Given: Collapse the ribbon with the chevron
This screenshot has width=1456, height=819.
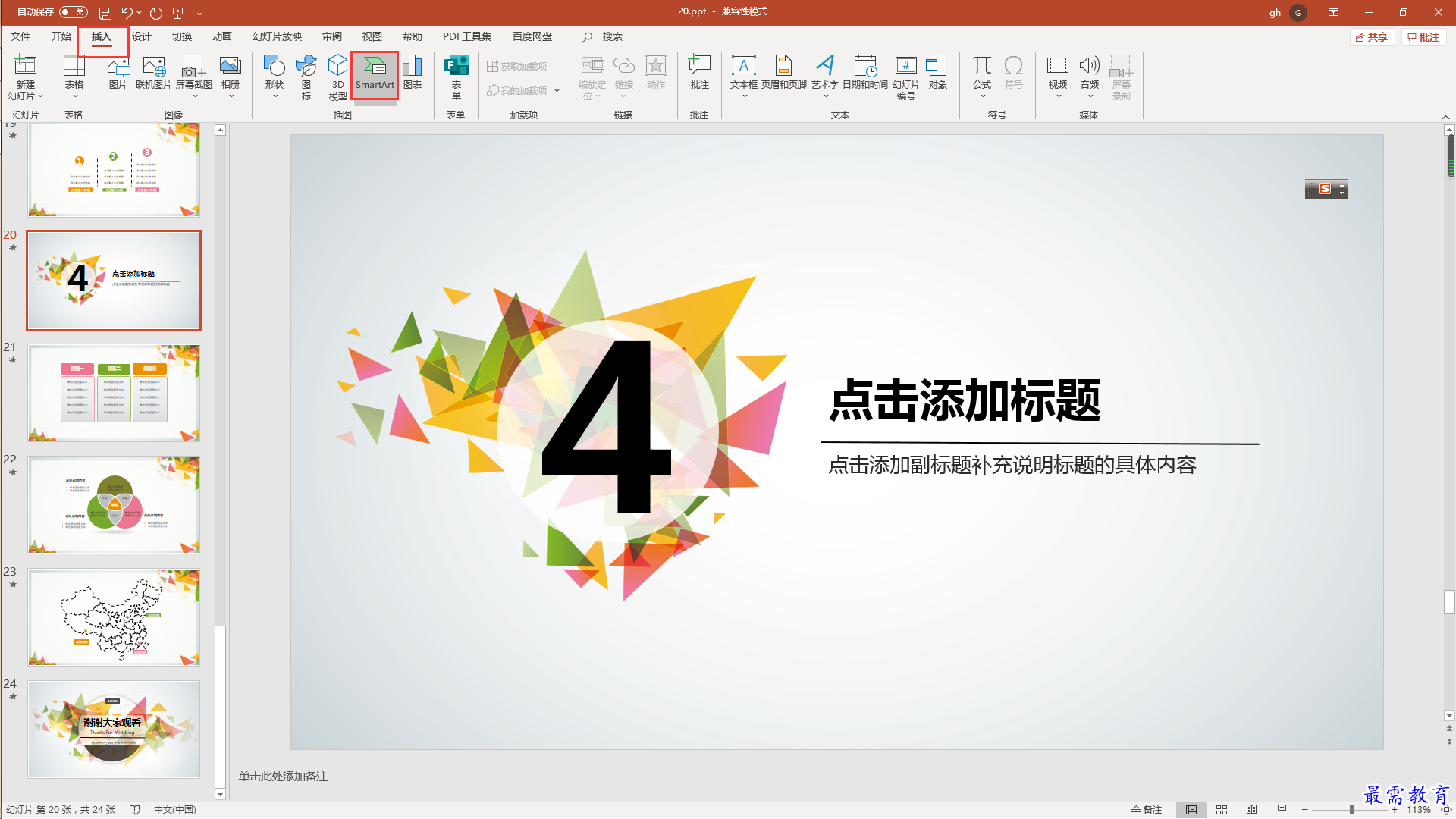Looking at the screenshot, I should point(1445,117).
